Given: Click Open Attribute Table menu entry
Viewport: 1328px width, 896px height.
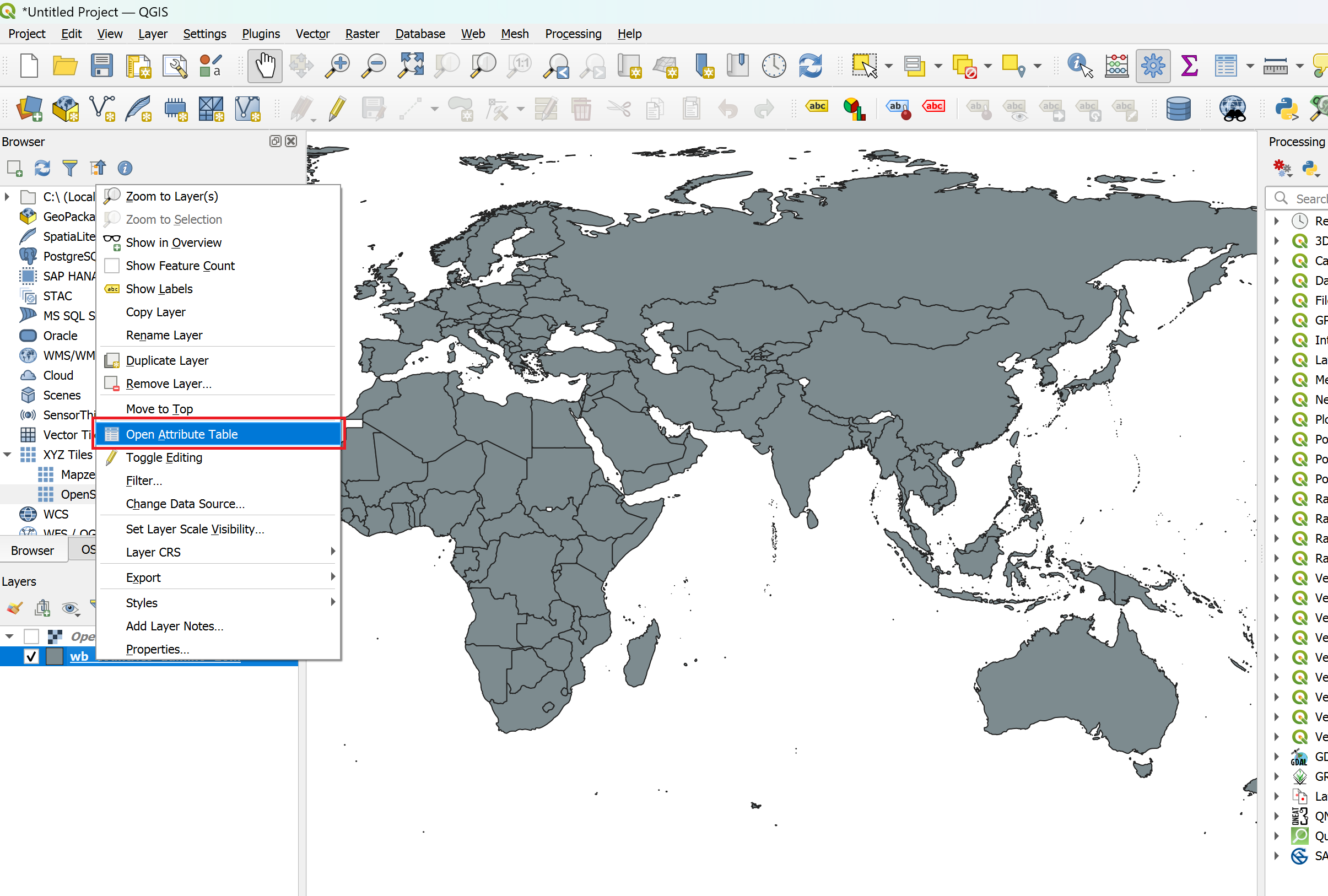Looking at the screenshot, I should pos(182,434).
